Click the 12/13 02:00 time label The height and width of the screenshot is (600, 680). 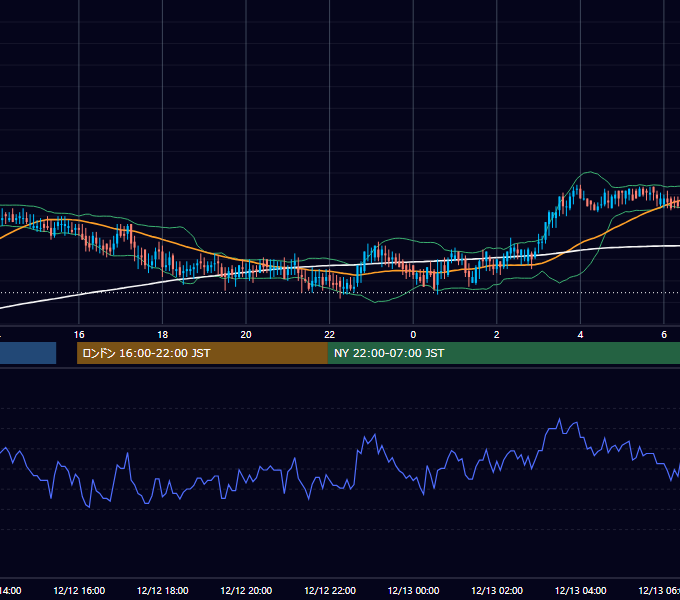(x=497, y=590)
